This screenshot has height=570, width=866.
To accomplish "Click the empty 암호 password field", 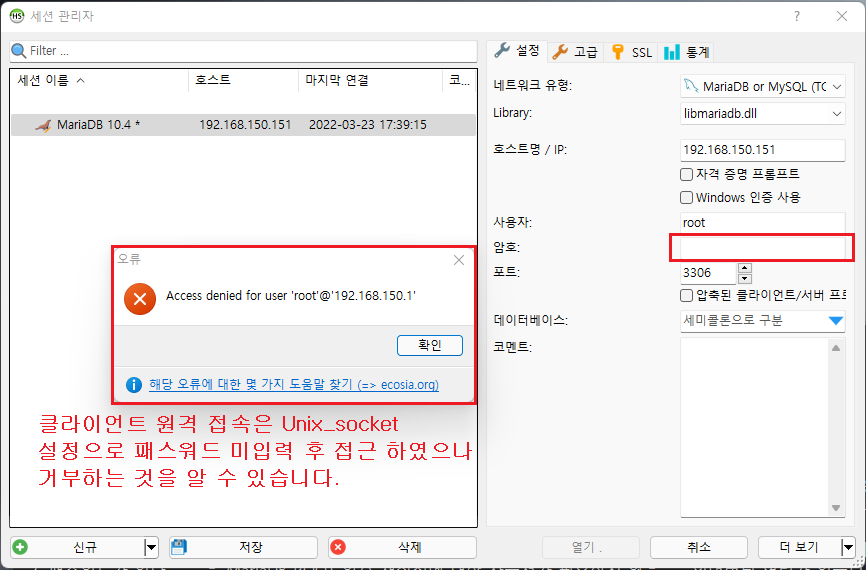I will (763, 247).
